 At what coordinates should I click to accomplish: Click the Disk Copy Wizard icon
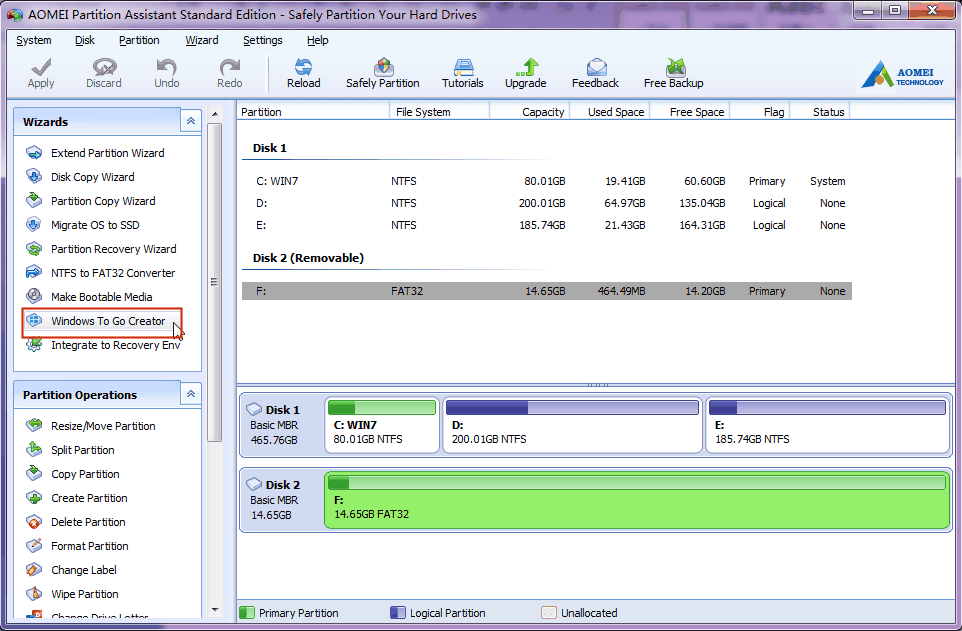pyautogui.click(x=34, y=177)
